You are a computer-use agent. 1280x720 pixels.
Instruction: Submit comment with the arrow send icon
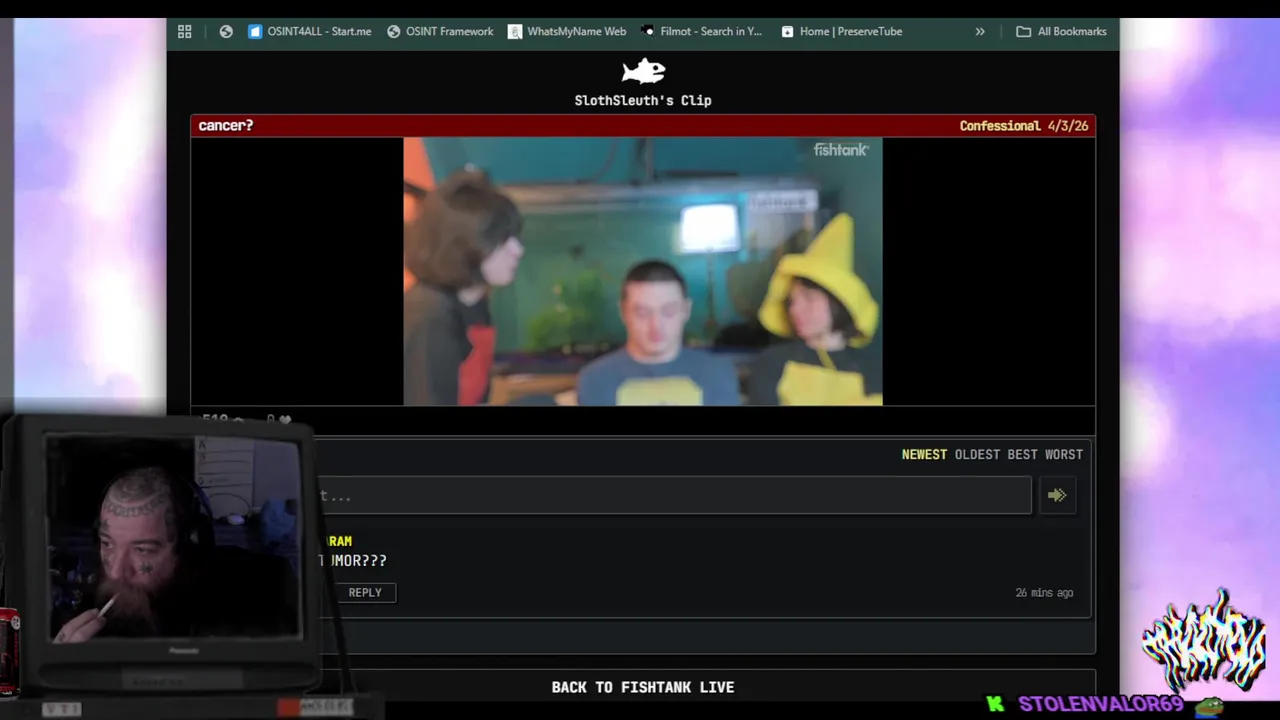[x=1057, y=495]
